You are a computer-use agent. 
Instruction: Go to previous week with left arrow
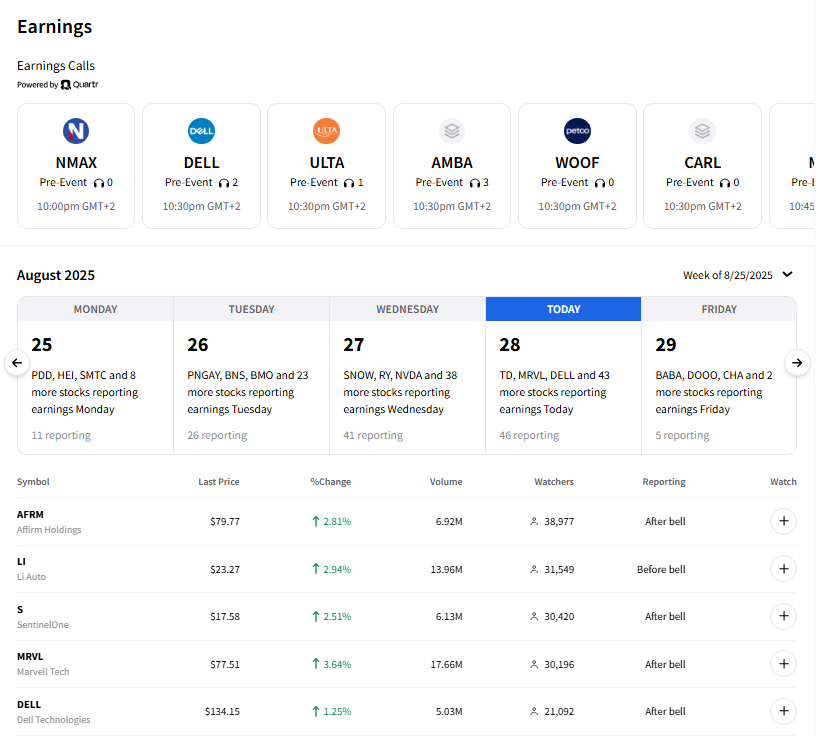[x=17, y=362]
